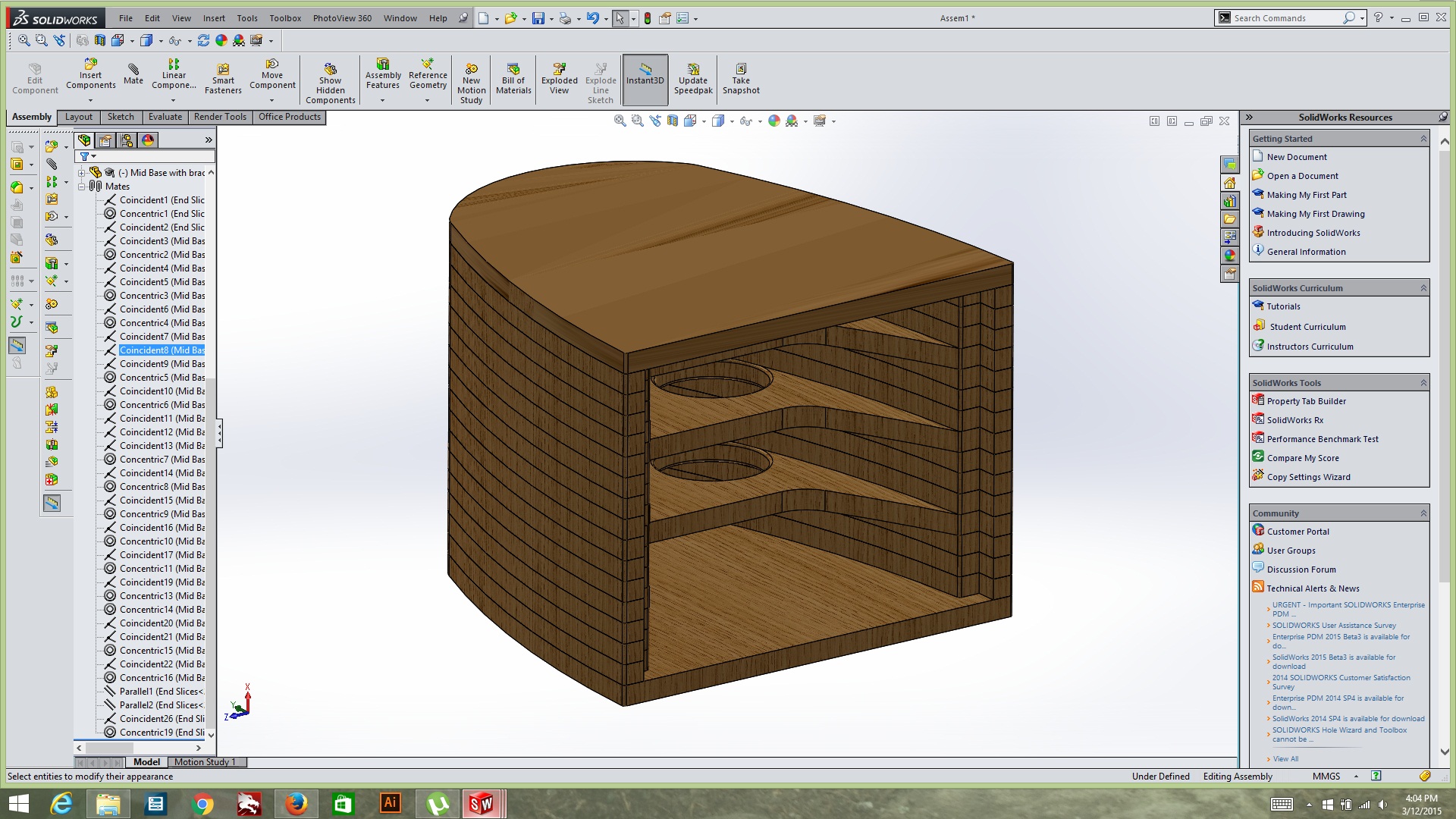Collapse the SolidWorks Curriculum section
The width and height of the screenshot is (1456, 819).
(1423, 288)
